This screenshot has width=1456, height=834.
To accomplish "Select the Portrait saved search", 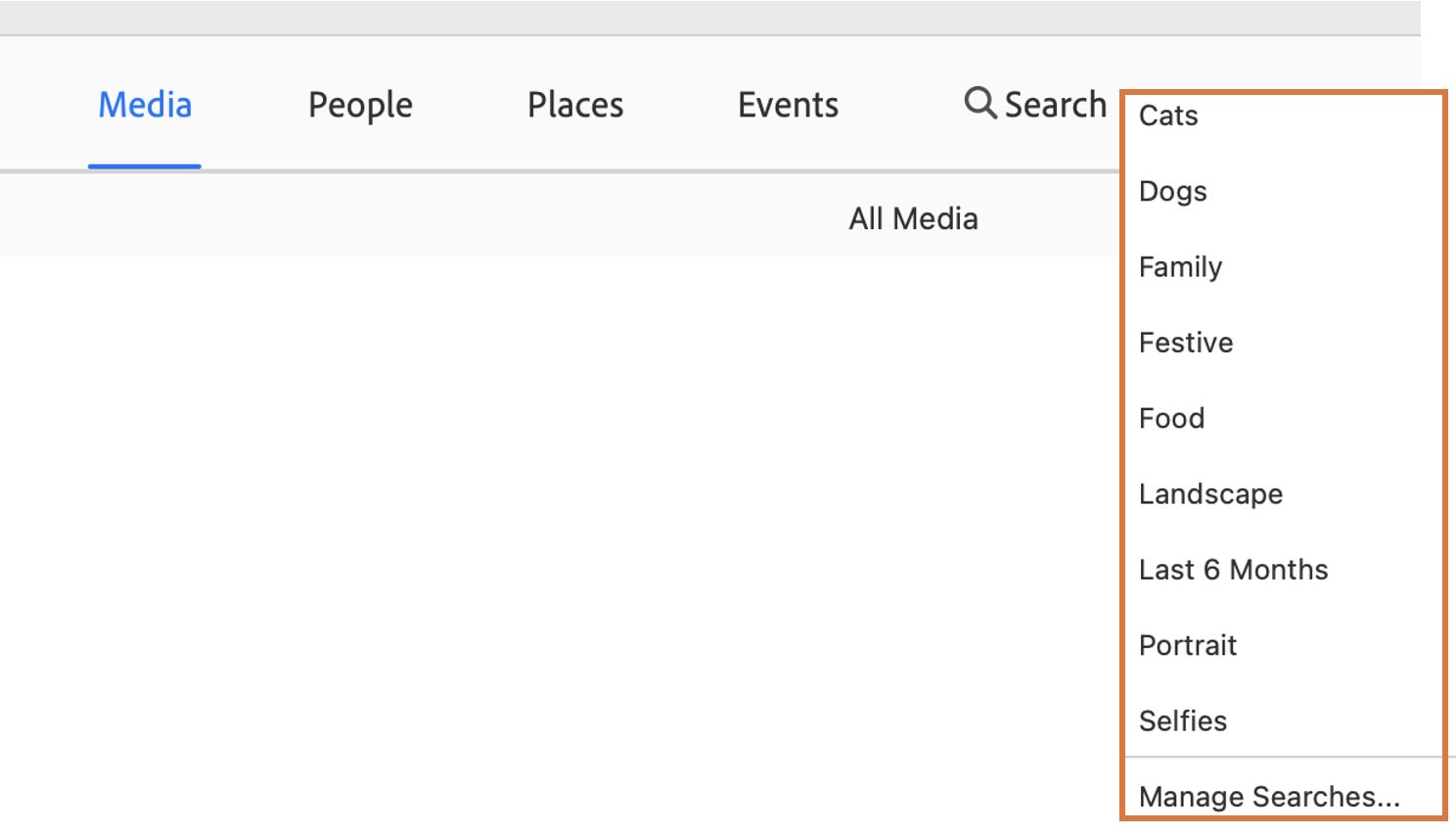I will coord(1188,645).
